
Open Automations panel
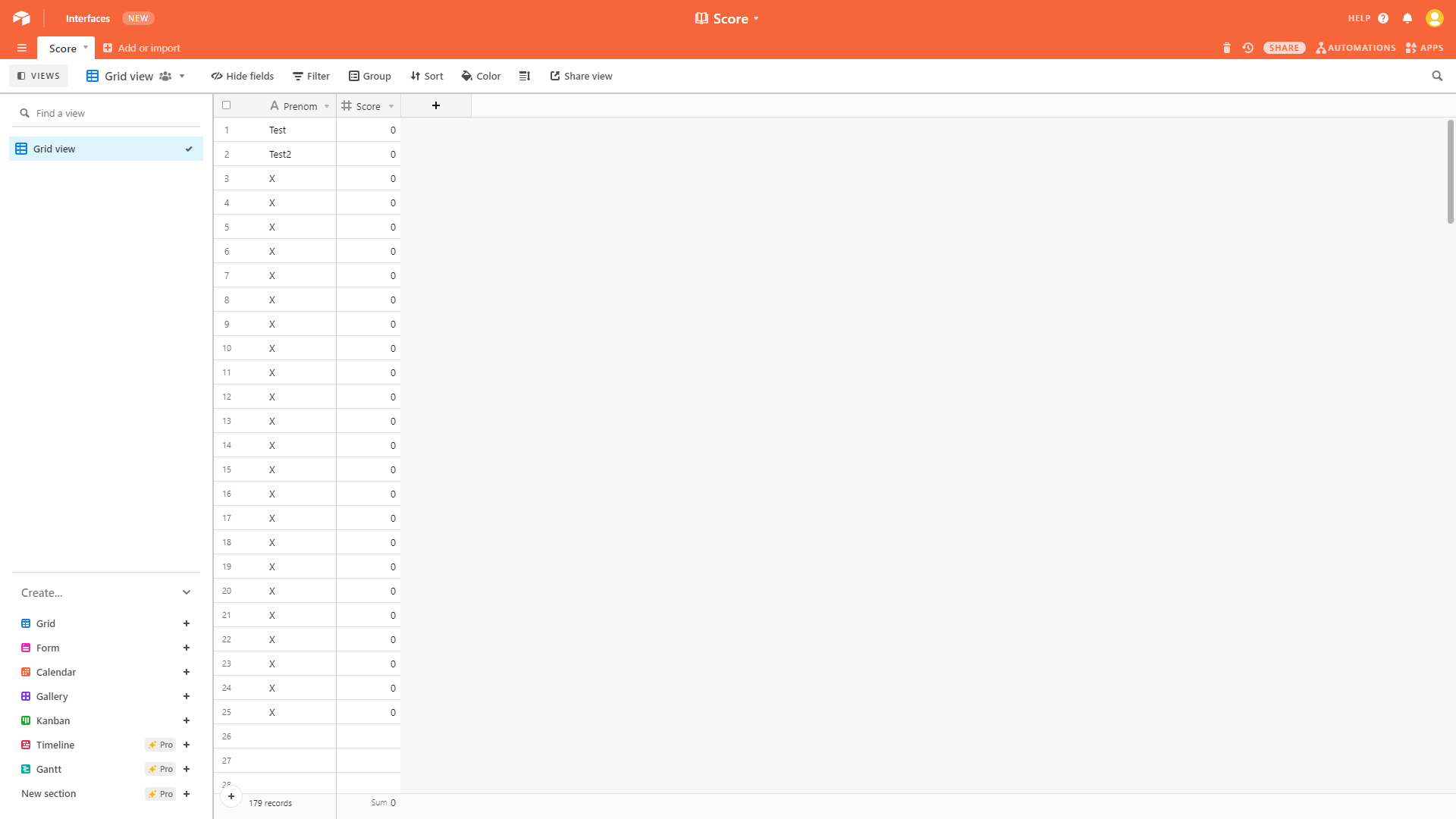1355,47
